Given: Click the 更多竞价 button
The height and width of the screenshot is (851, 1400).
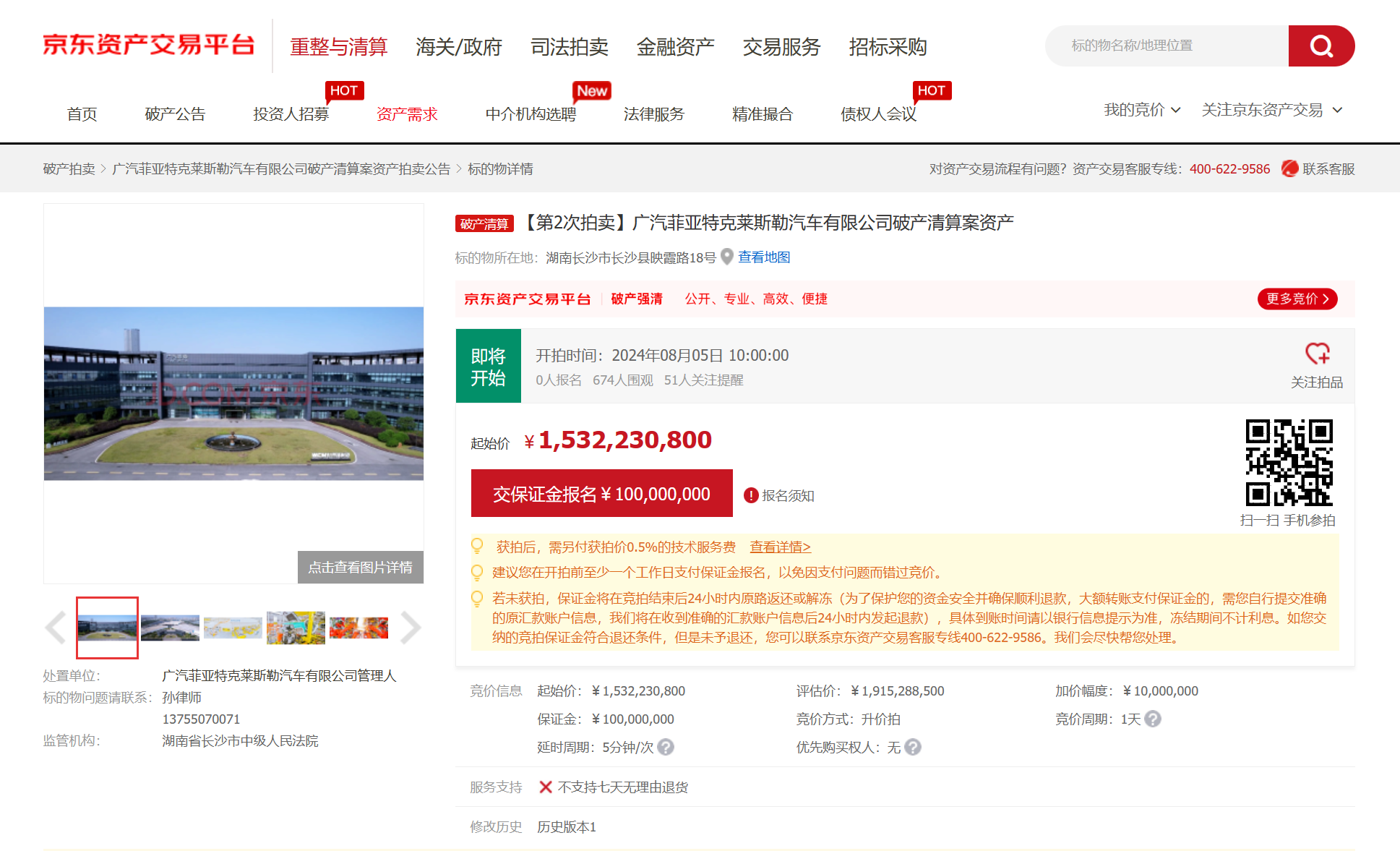Looking at the screenshot, I should coord(1297,299).
